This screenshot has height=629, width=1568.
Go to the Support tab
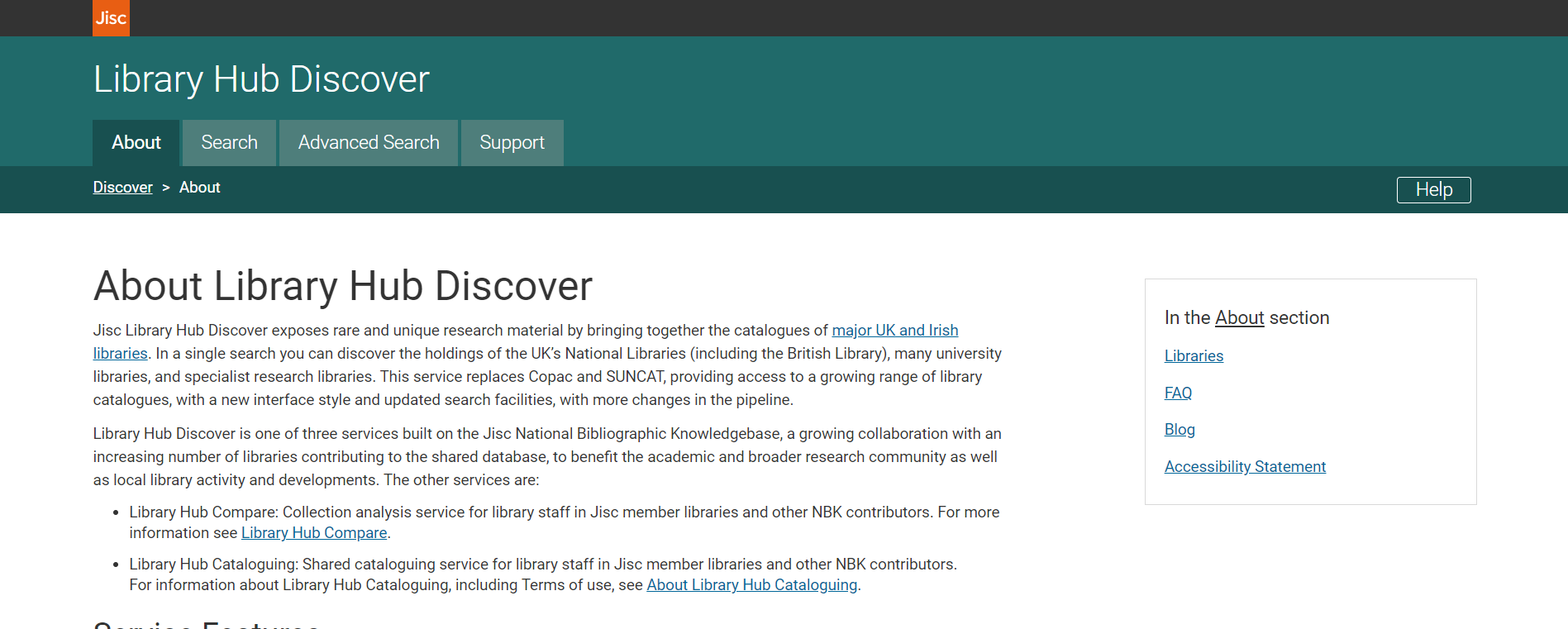(x=512, y=143)
